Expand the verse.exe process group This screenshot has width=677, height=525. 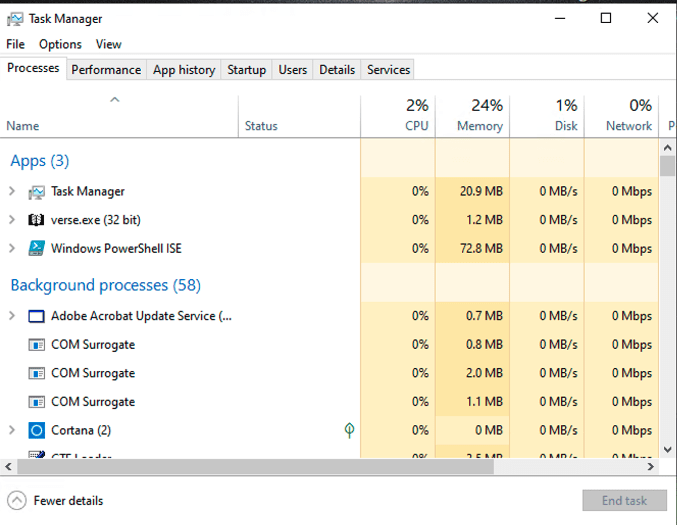pyautogui.click(x=12, y=220)
